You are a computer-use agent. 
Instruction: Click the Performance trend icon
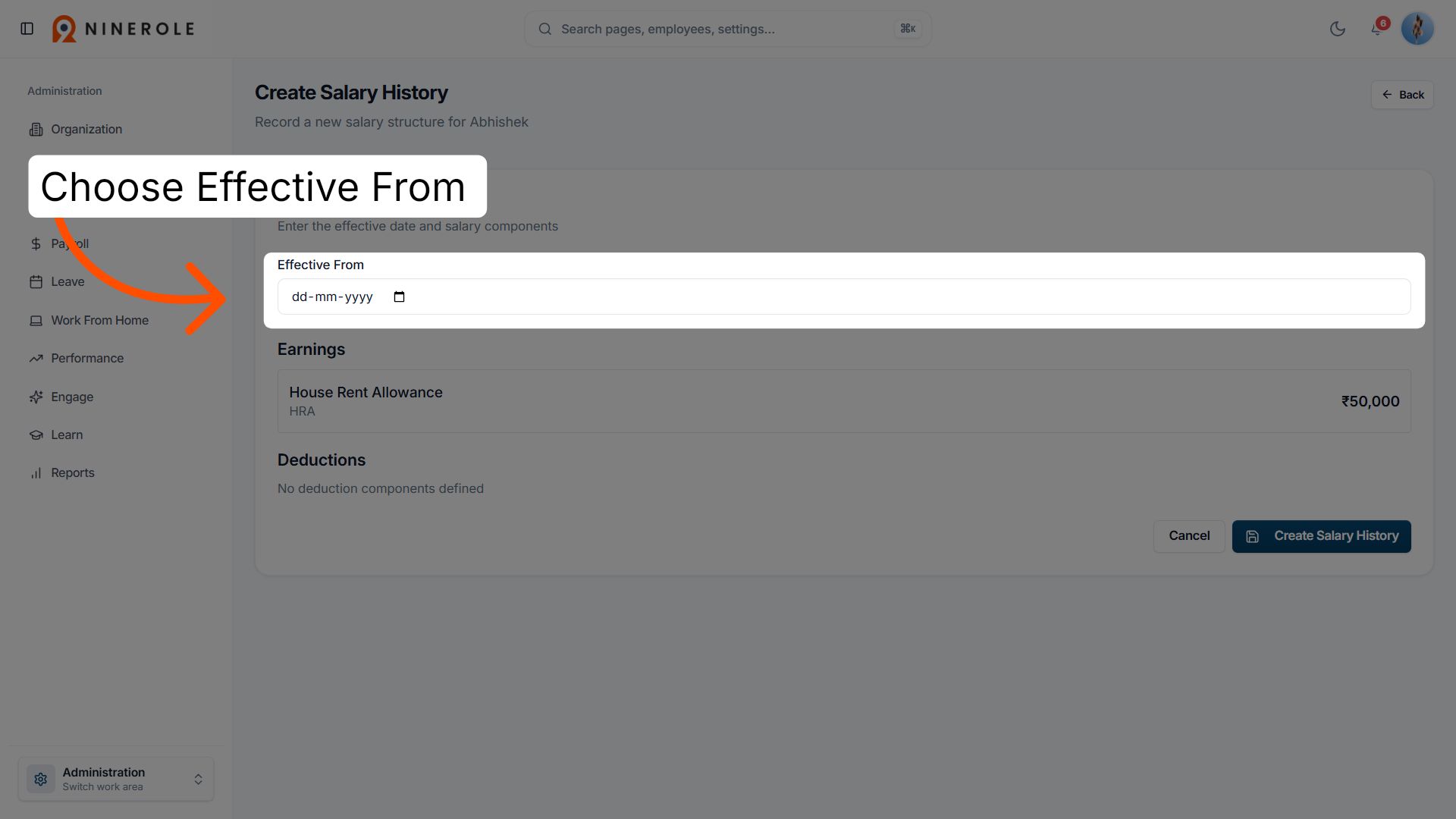(36, 359)
